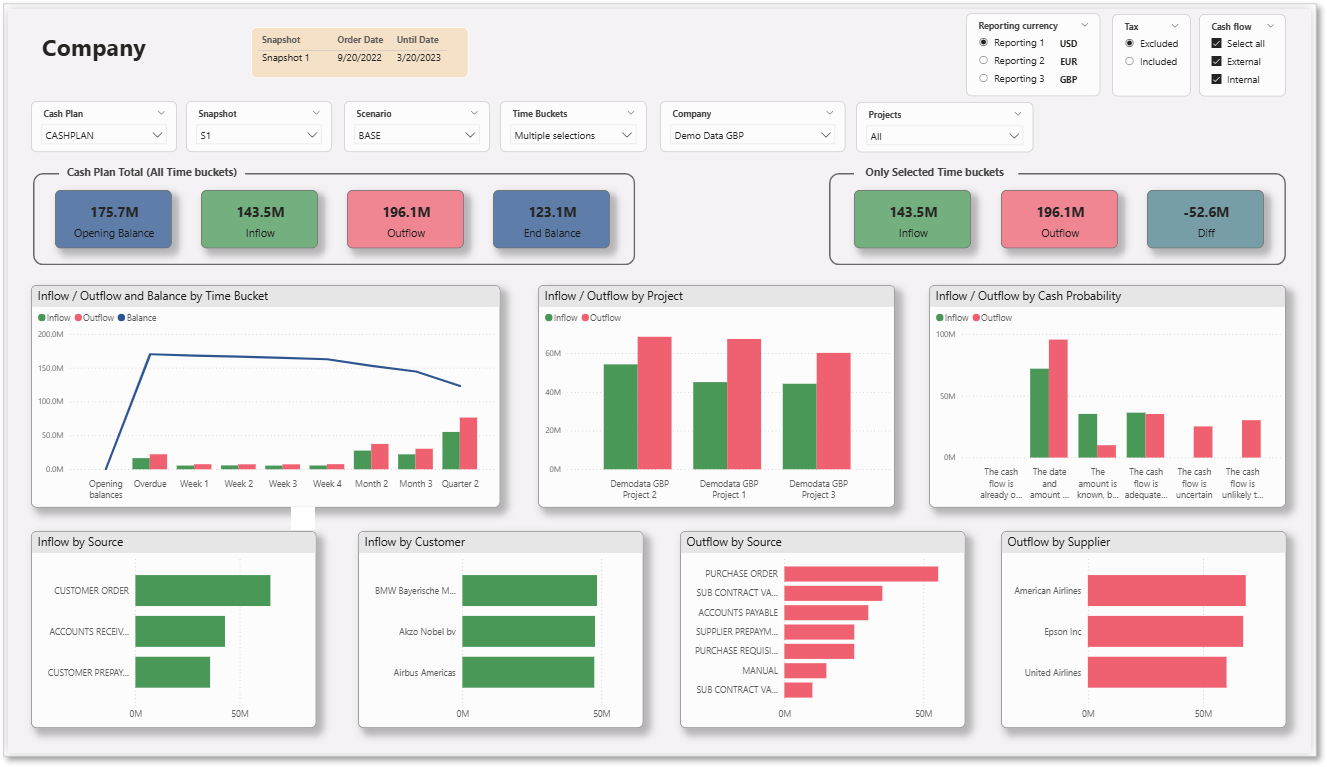Select Reporting 3 GBP currency option
The height and width of the screenshot is (767, 1327).
984,79
